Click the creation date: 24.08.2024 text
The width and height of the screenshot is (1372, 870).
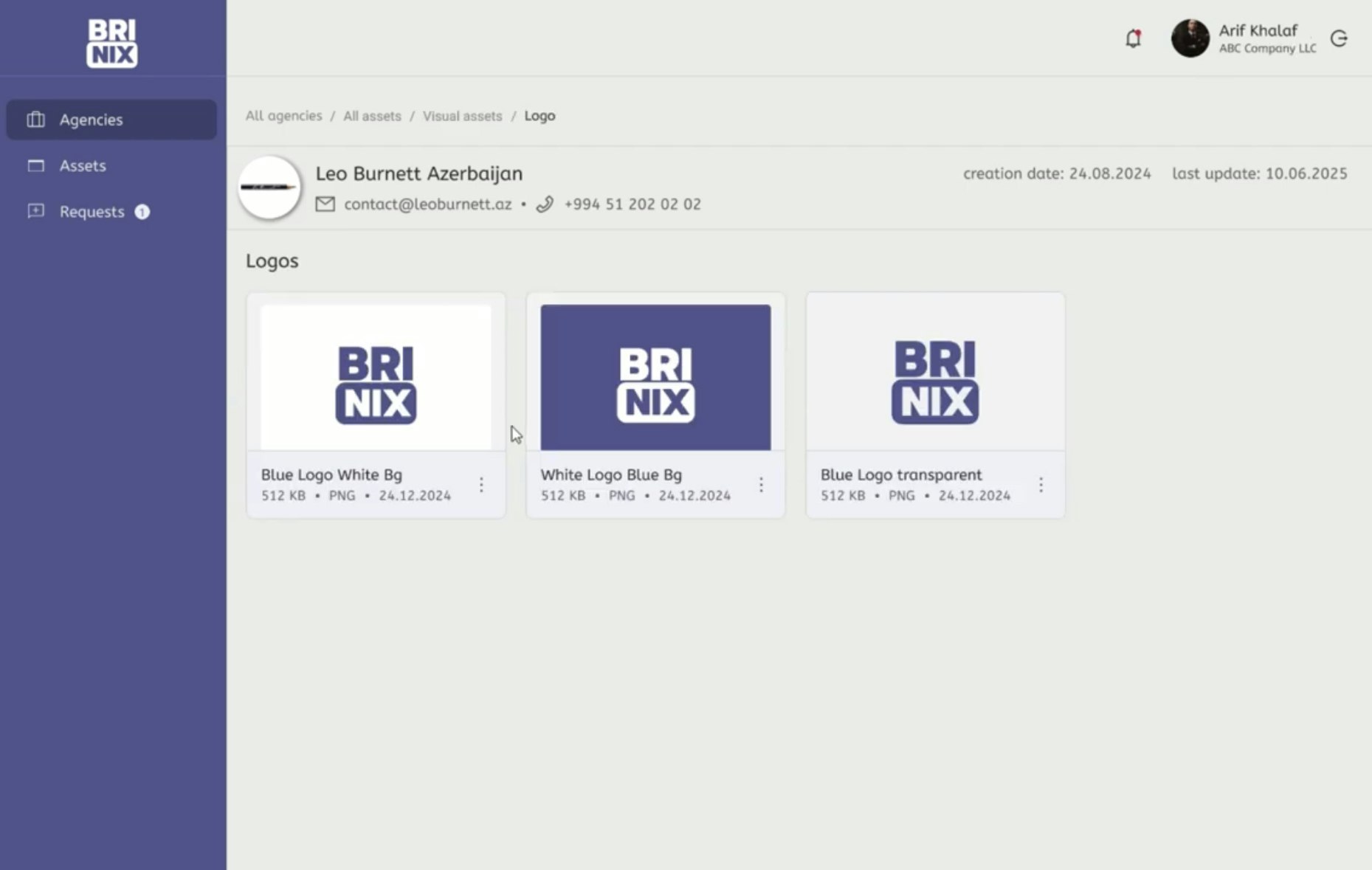pyautogui.click(x=1057, y=173)
